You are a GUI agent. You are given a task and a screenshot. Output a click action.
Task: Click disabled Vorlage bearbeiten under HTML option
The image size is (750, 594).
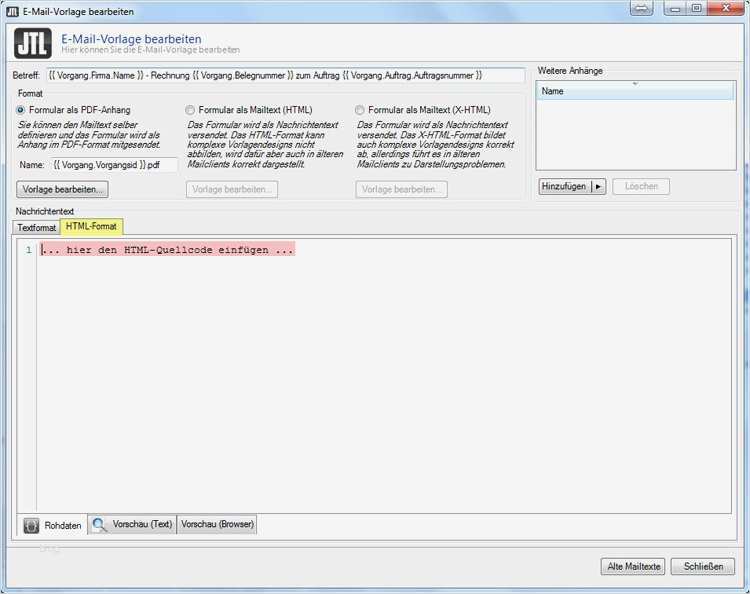pyautogui.click(x=232, y=189)
